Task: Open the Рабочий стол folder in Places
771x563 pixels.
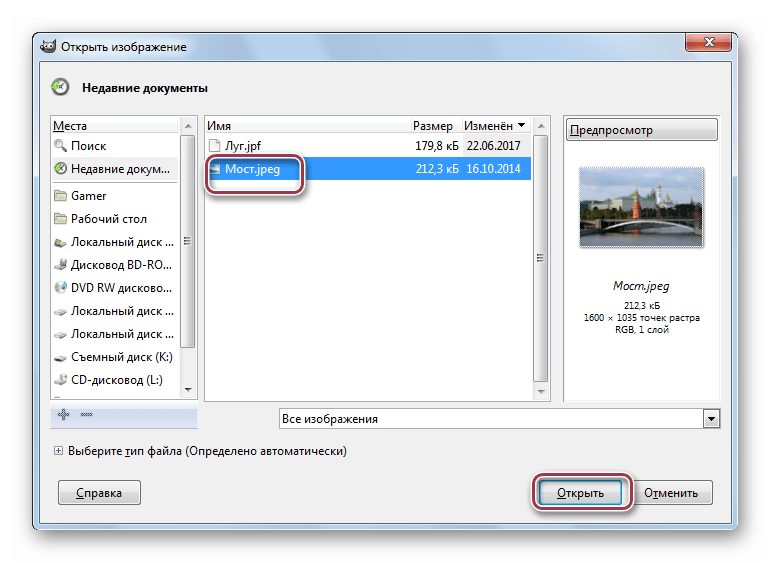Action: [x=108, y=219]
